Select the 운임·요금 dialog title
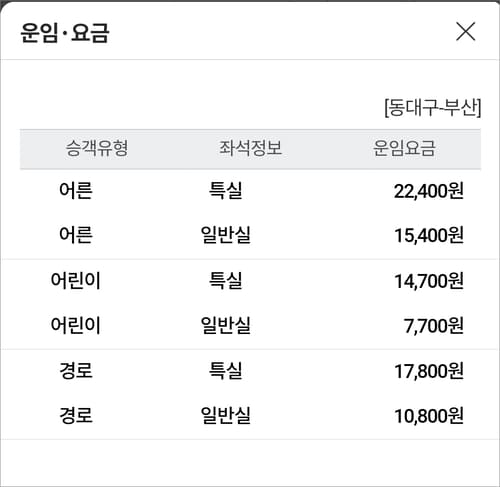 point(65,33)
